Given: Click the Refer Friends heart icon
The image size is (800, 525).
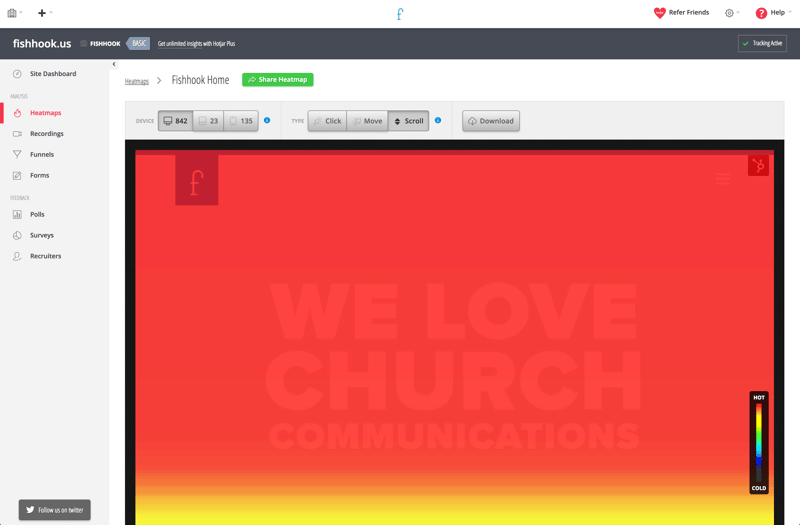Looking at the screenshot, I should (660, 13).
